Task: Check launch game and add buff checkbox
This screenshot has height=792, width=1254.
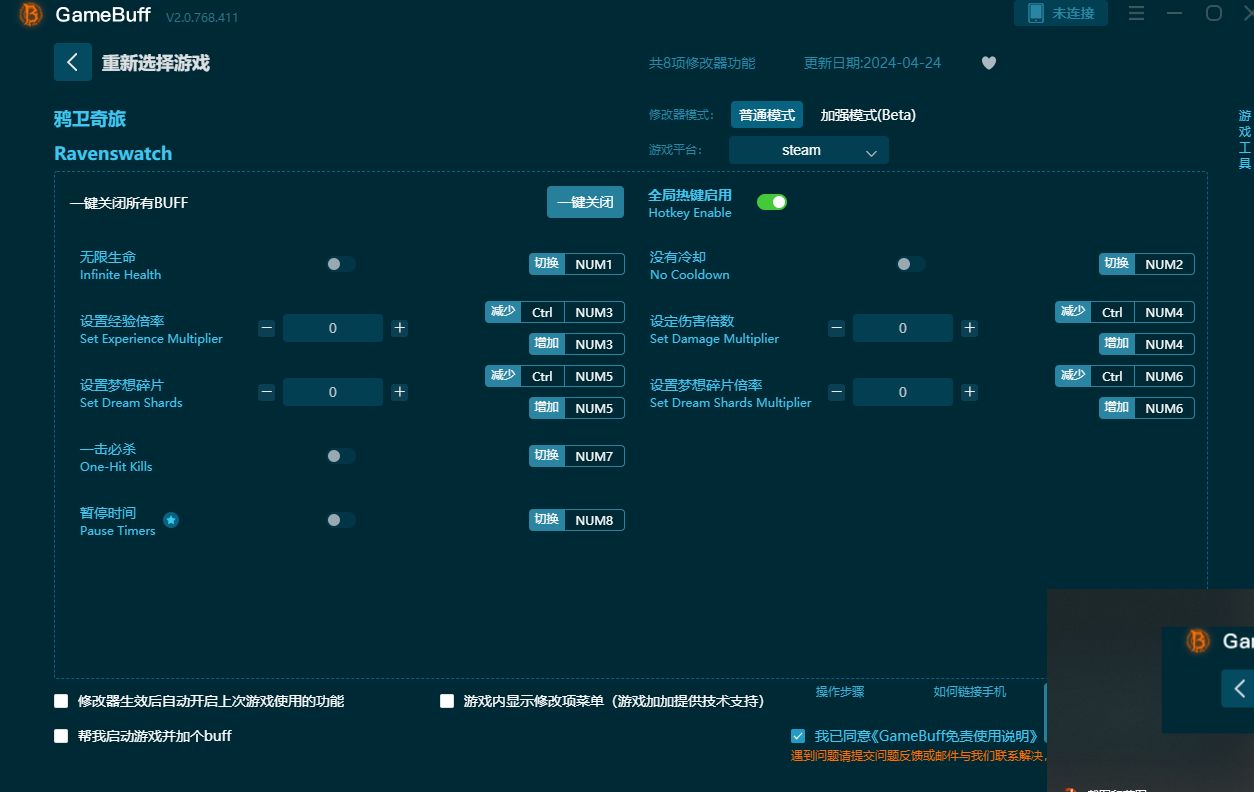Action: (x=61, y=736)
